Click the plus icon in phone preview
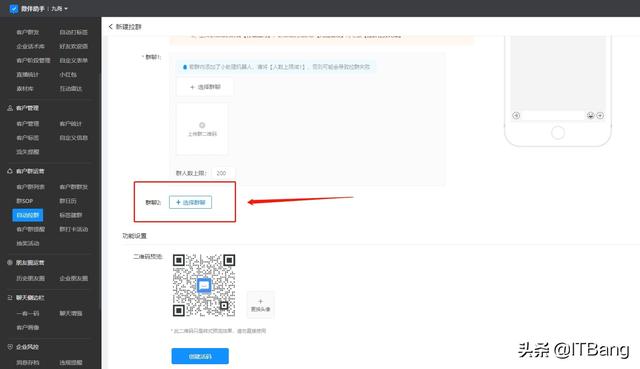This screenshot has width=640, height=369. coord(600,116)
